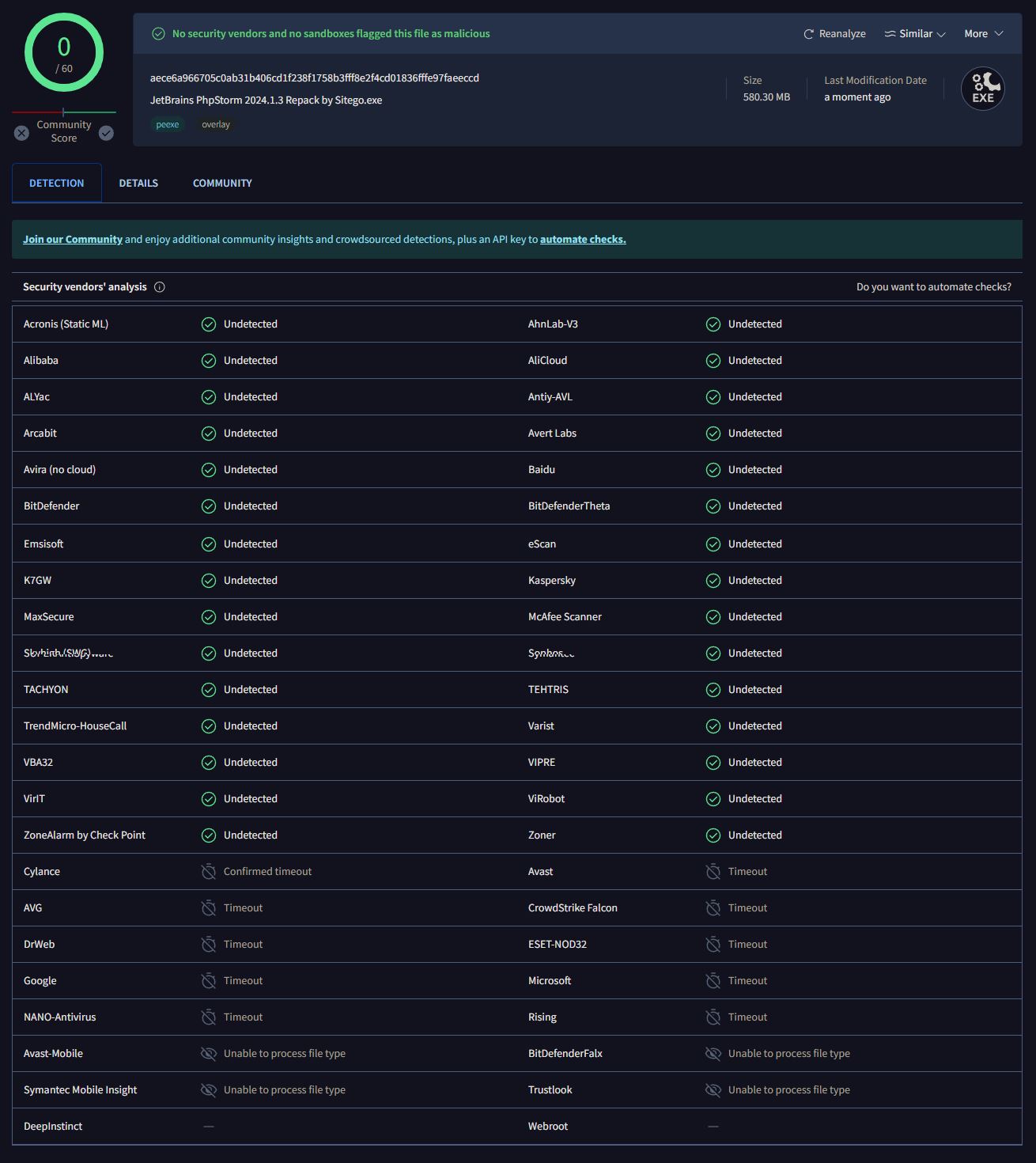Click the green check in the banner
Screen dimensions: 1036x1163
tap(158, 34)
